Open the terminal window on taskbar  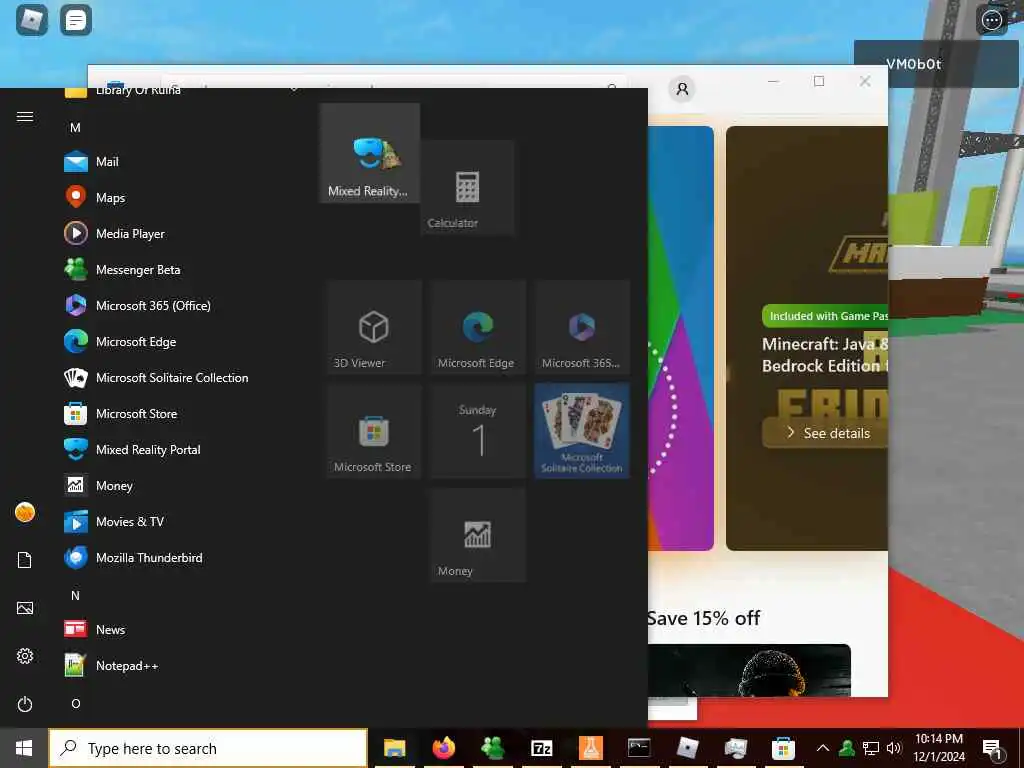(639, 748)
